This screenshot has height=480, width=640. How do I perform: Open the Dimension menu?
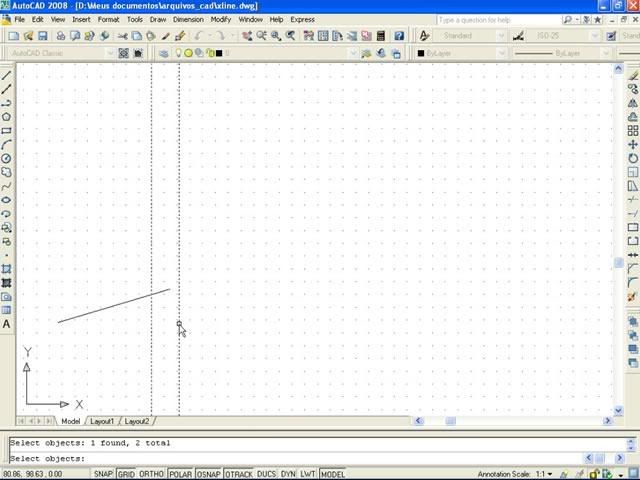188,20
